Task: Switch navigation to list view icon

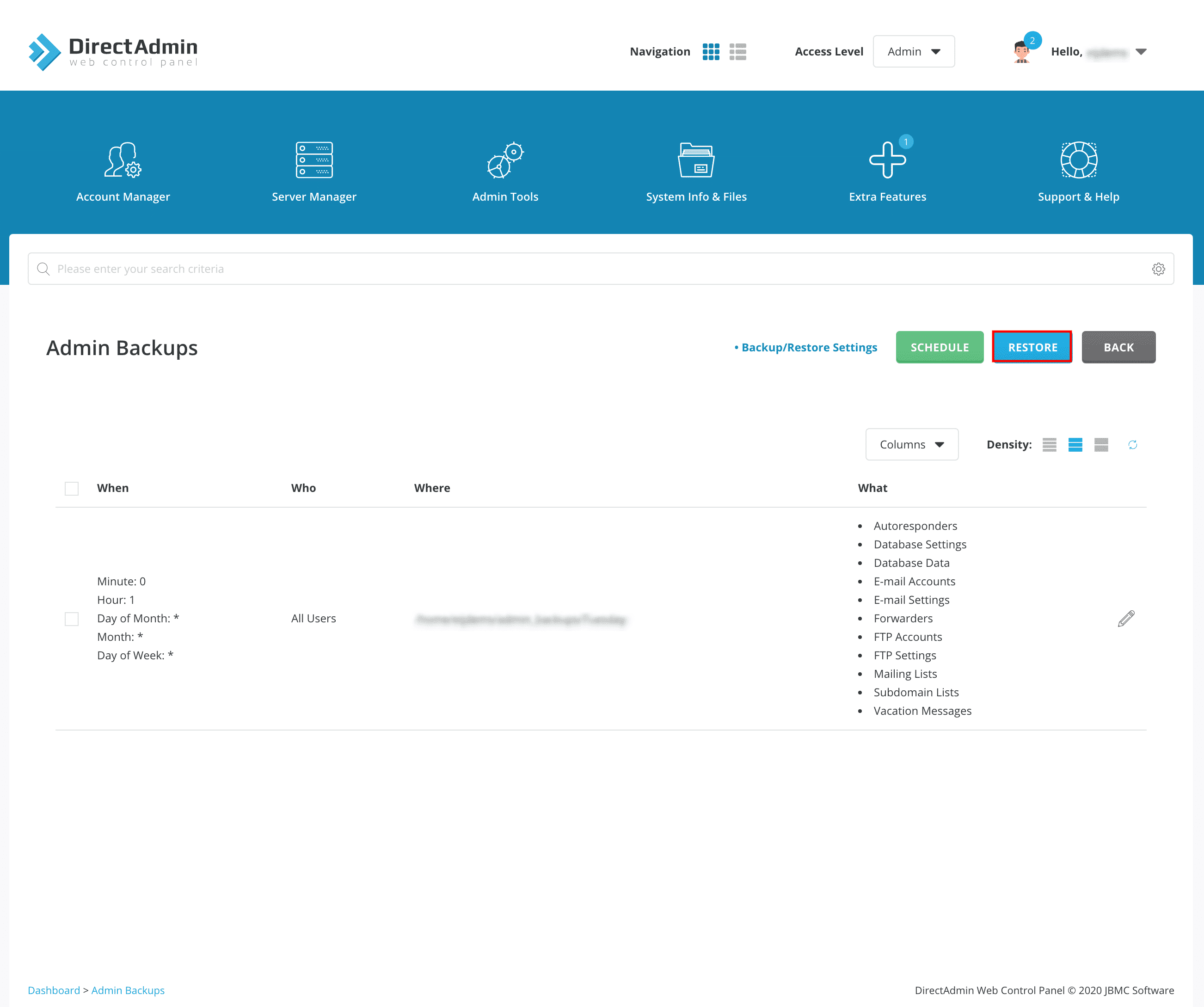Action: coord(738,52)
